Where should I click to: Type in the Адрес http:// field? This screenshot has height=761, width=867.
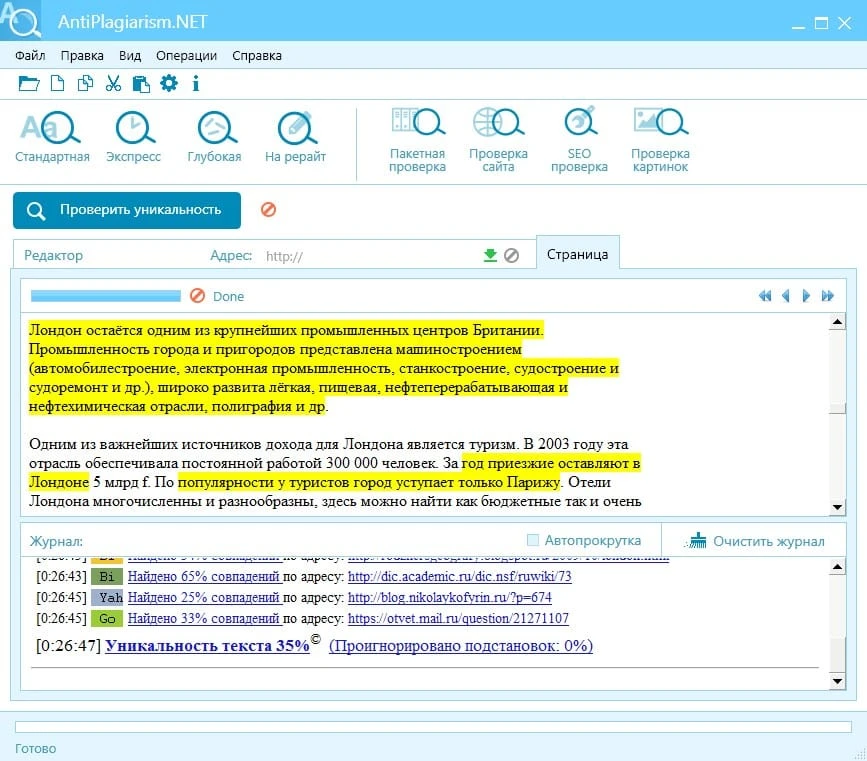(370, 256)
